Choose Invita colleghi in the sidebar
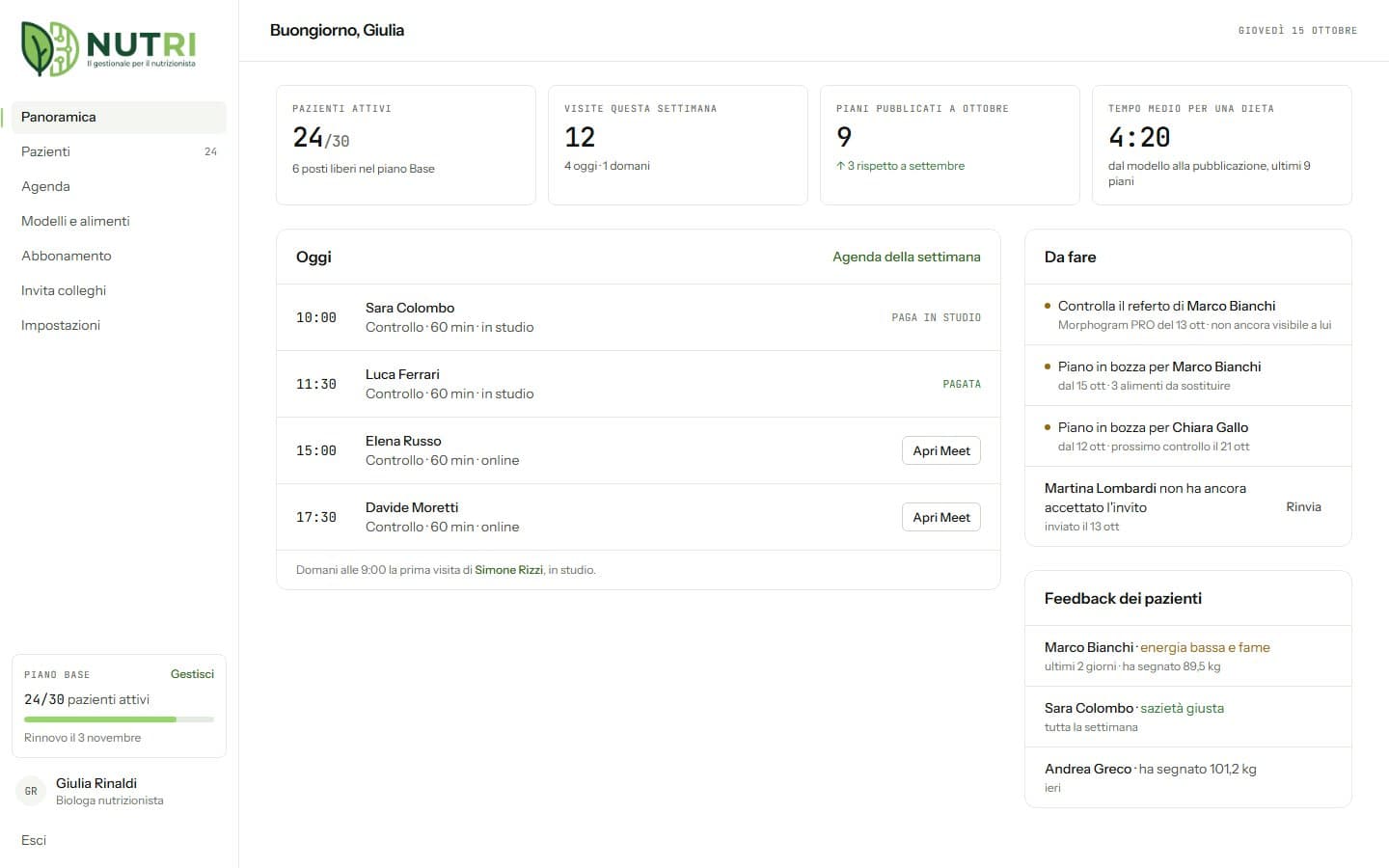Screen dimensions: 1389x868 coord(119,290)
